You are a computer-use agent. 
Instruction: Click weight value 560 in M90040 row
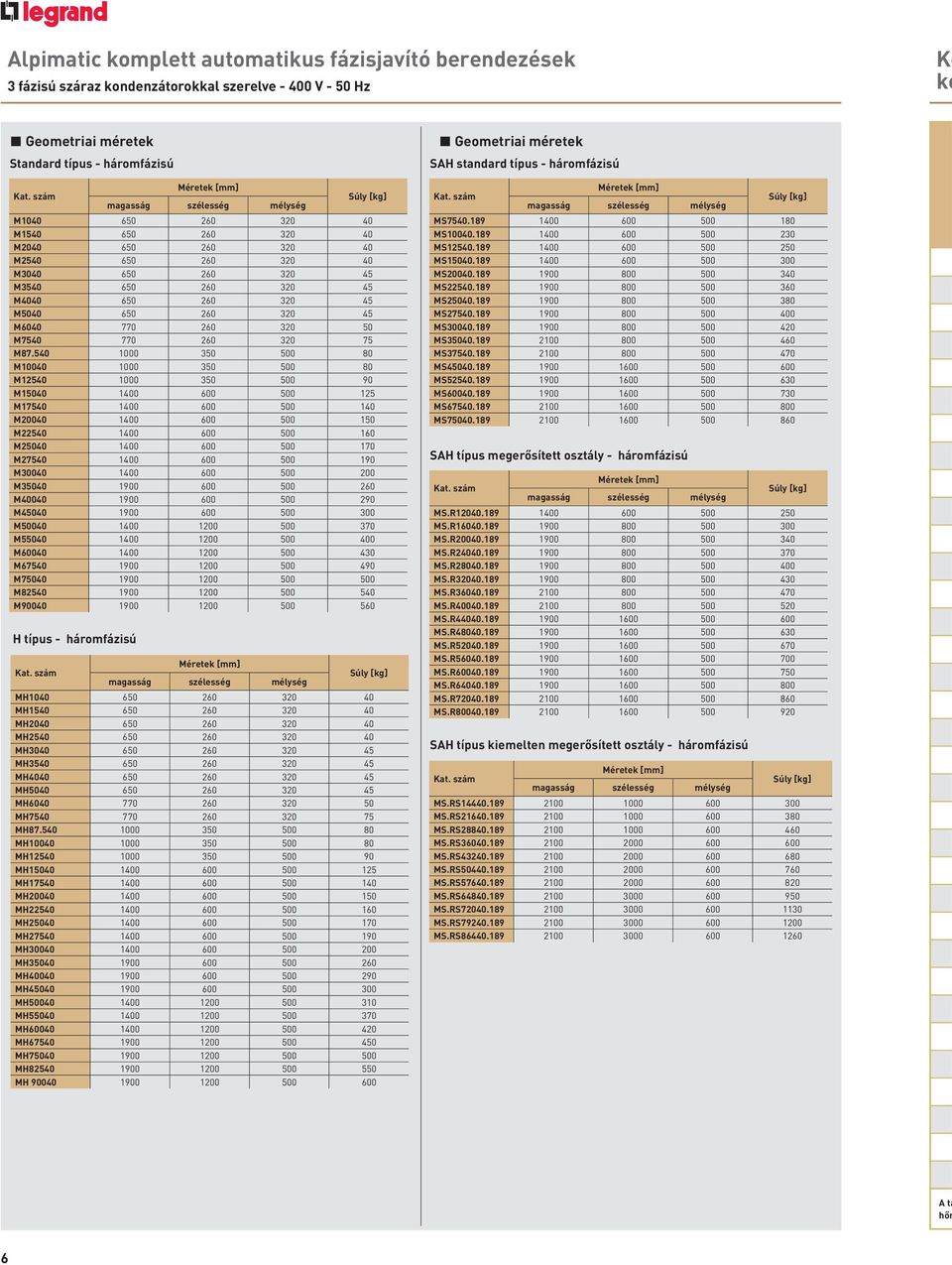click(368, 606)
